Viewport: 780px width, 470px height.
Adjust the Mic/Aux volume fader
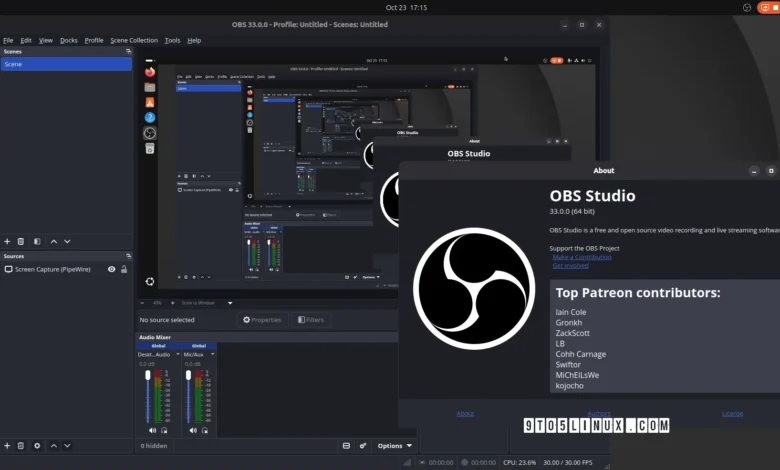pos(188,375)
